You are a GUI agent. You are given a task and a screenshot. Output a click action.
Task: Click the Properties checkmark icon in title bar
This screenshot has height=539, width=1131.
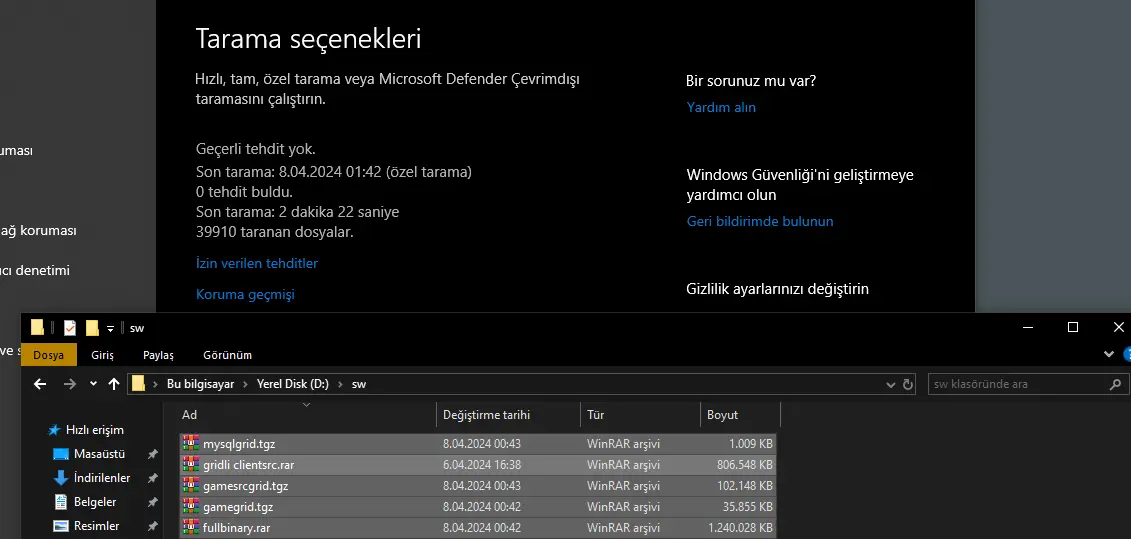(x=70, y=327)
